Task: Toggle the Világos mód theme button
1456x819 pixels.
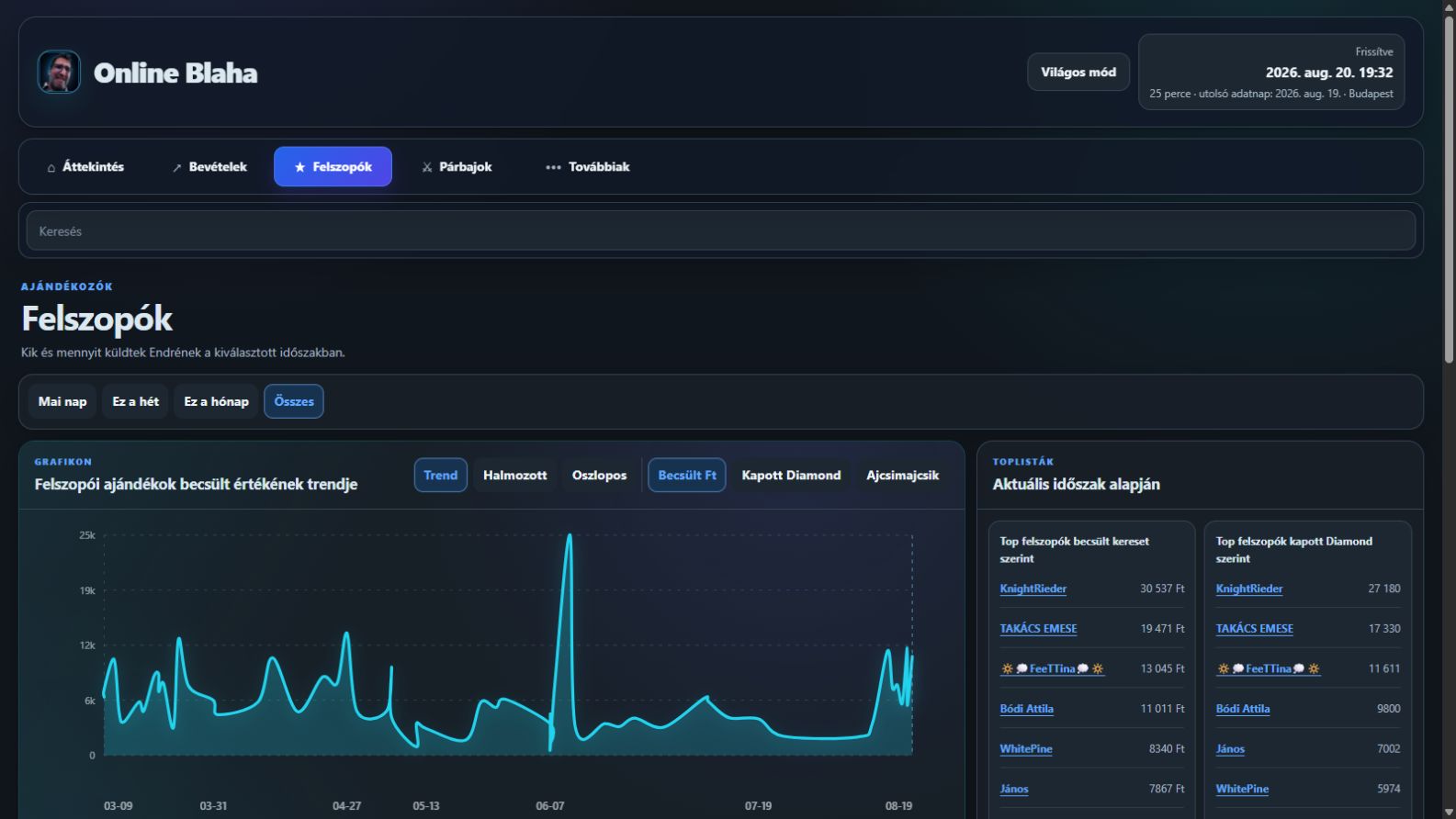Action: pyautogui.click(x=1078, y=72)
